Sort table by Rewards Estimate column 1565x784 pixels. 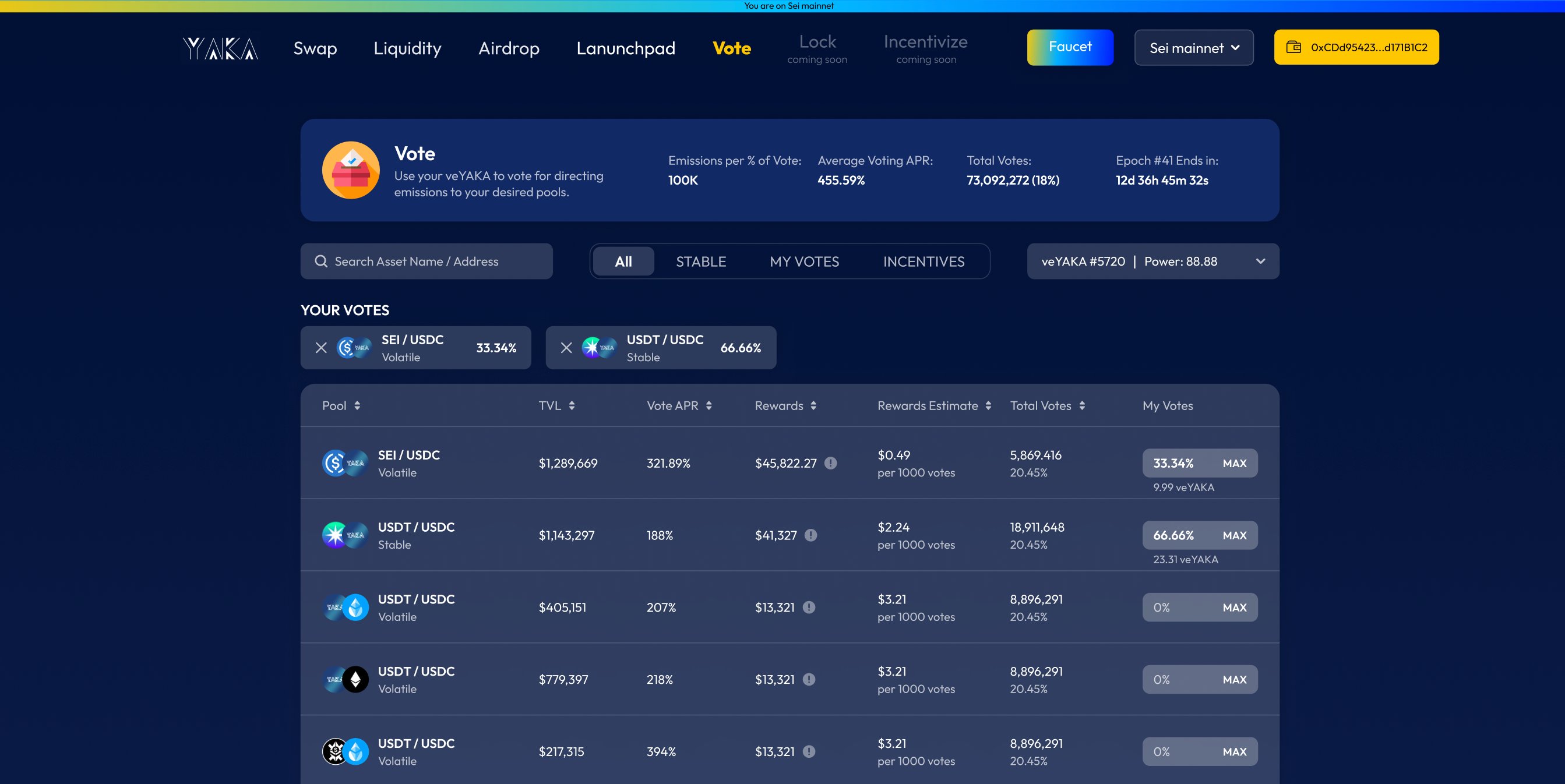988,405
